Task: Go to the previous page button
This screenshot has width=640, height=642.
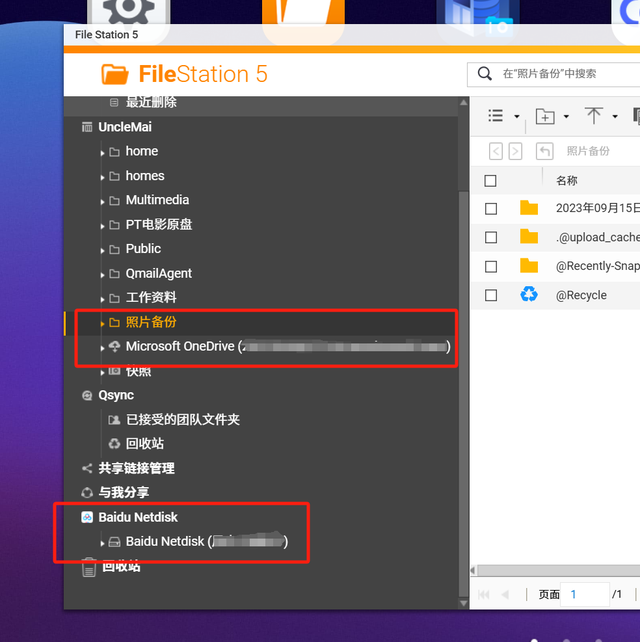Action: click(505, 595)
